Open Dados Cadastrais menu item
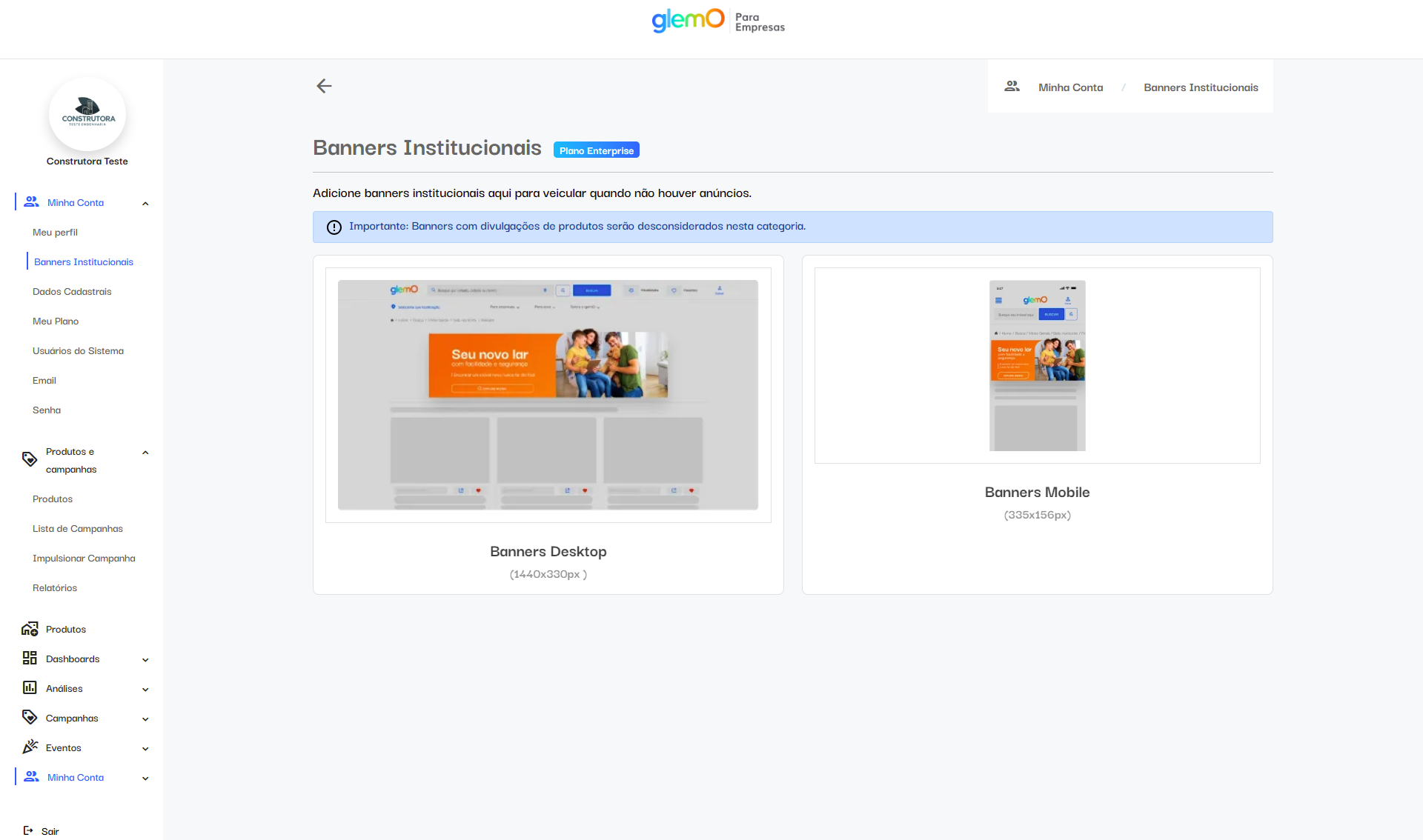Screen dimensions: 1423x840 coord(72,292)
